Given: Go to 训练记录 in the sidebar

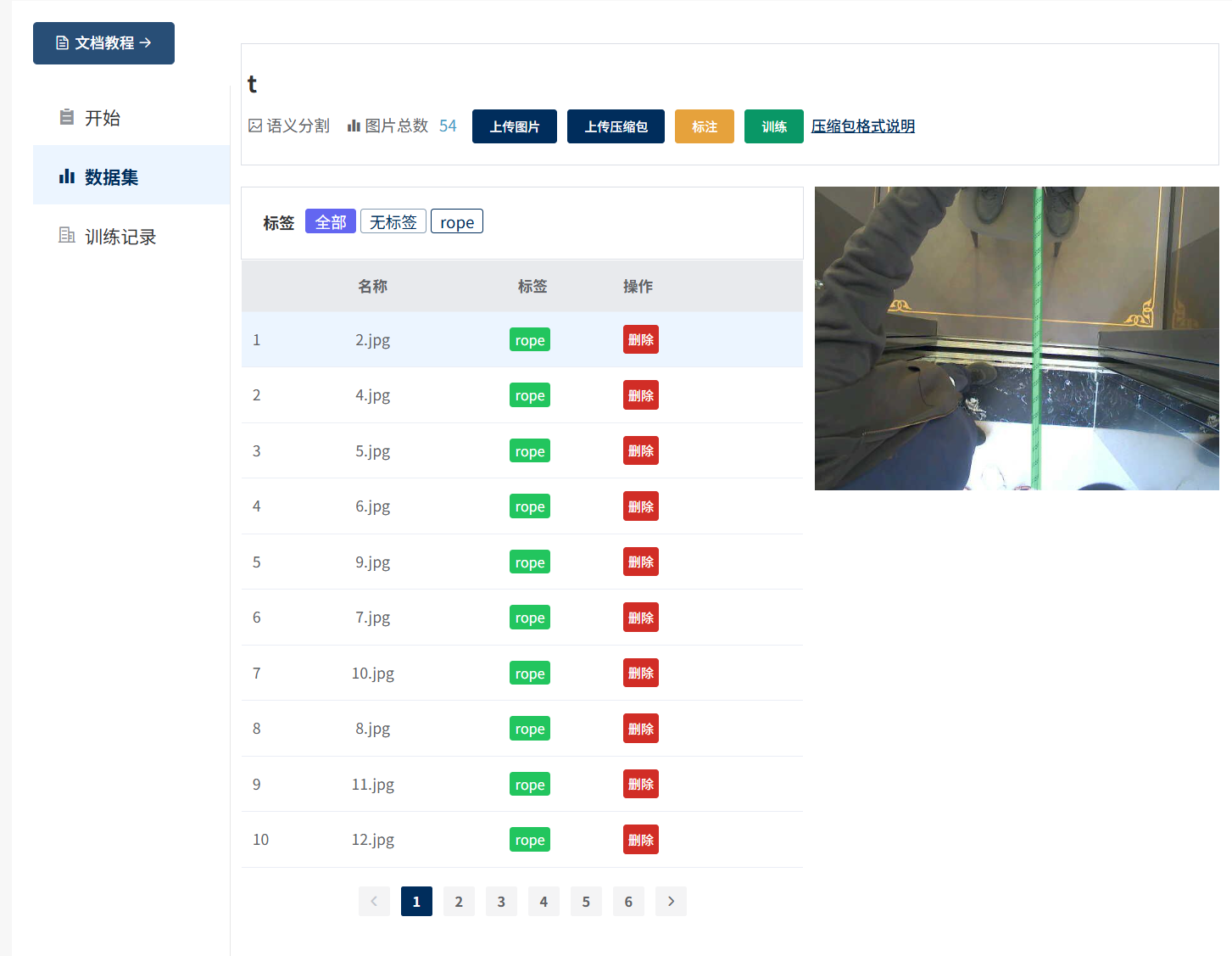Looking at the screenshot, I should tap(120, 237).
